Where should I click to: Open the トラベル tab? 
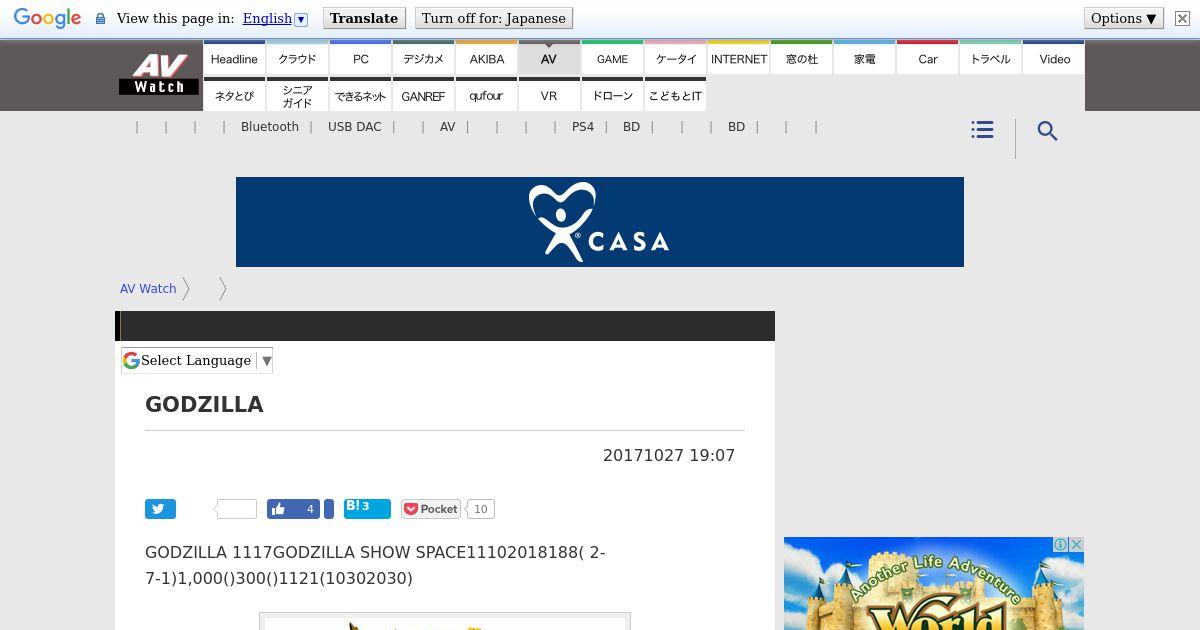[x=990, y=58]
